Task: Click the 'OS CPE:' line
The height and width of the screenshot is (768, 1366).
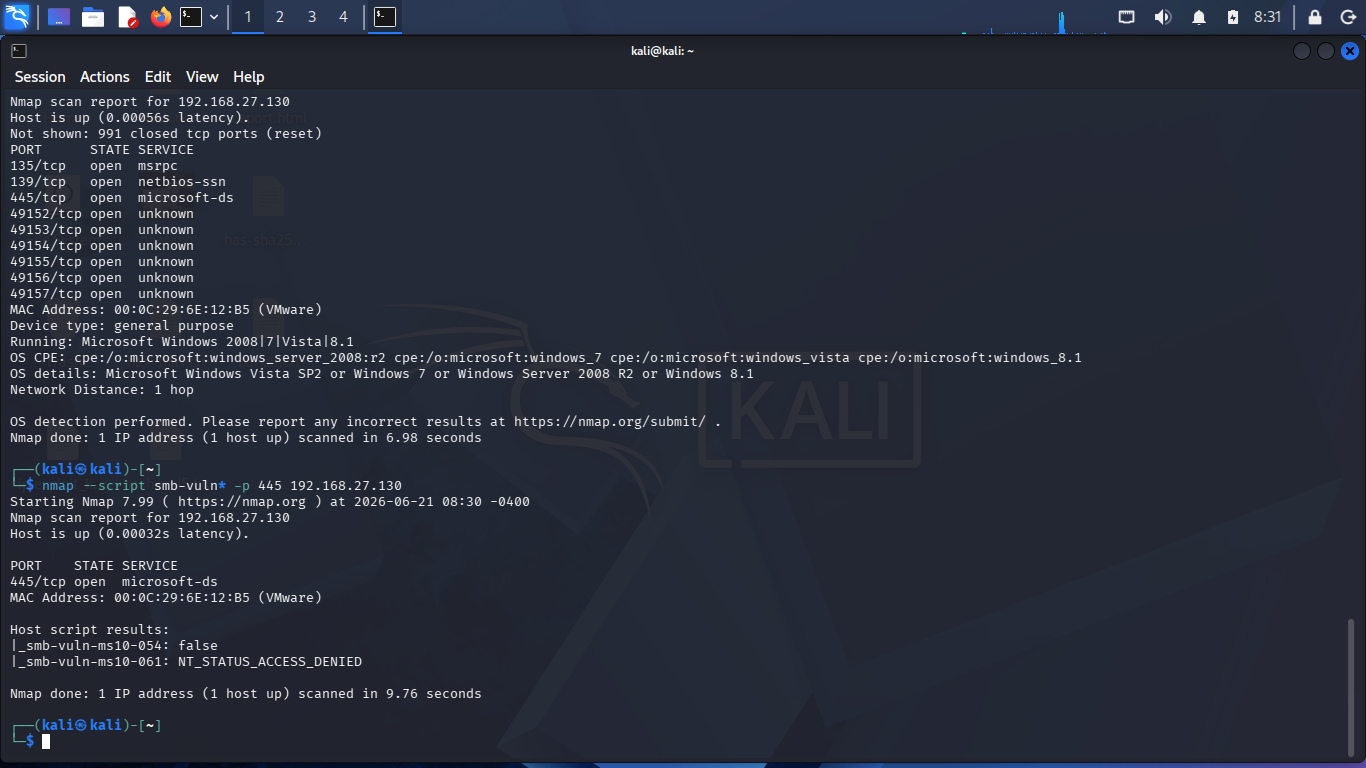Action: 546,357
